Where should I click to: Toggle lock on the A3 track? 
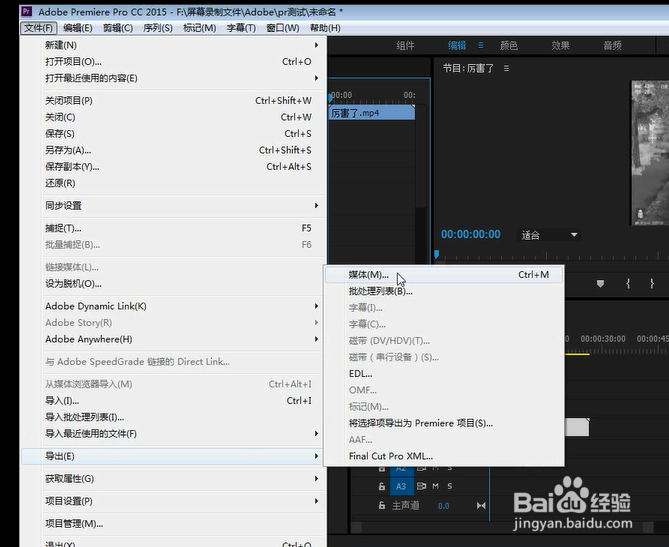pos(382,486)
